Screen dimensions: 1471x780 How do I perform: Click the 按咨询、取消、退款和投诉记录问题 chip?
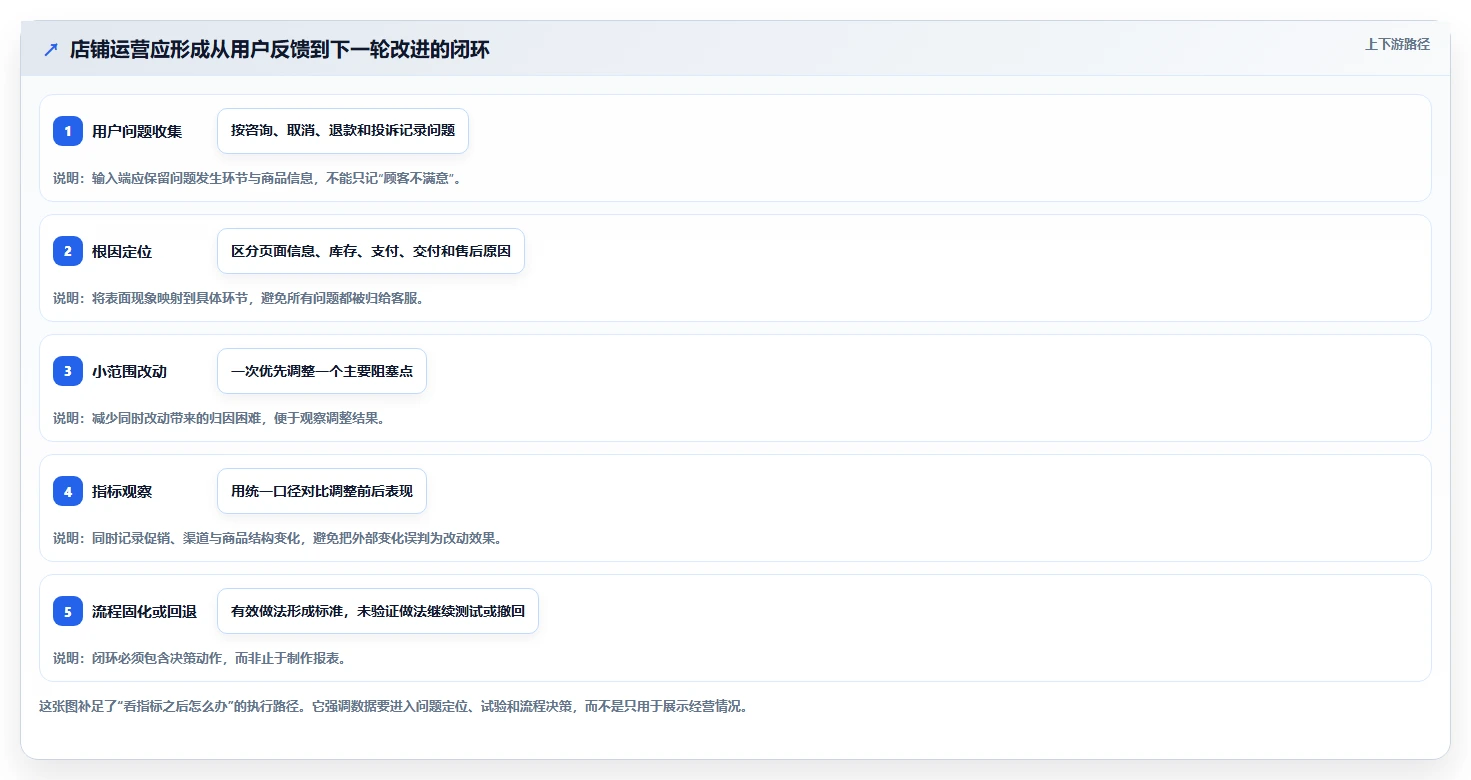[x=343, y=131]
